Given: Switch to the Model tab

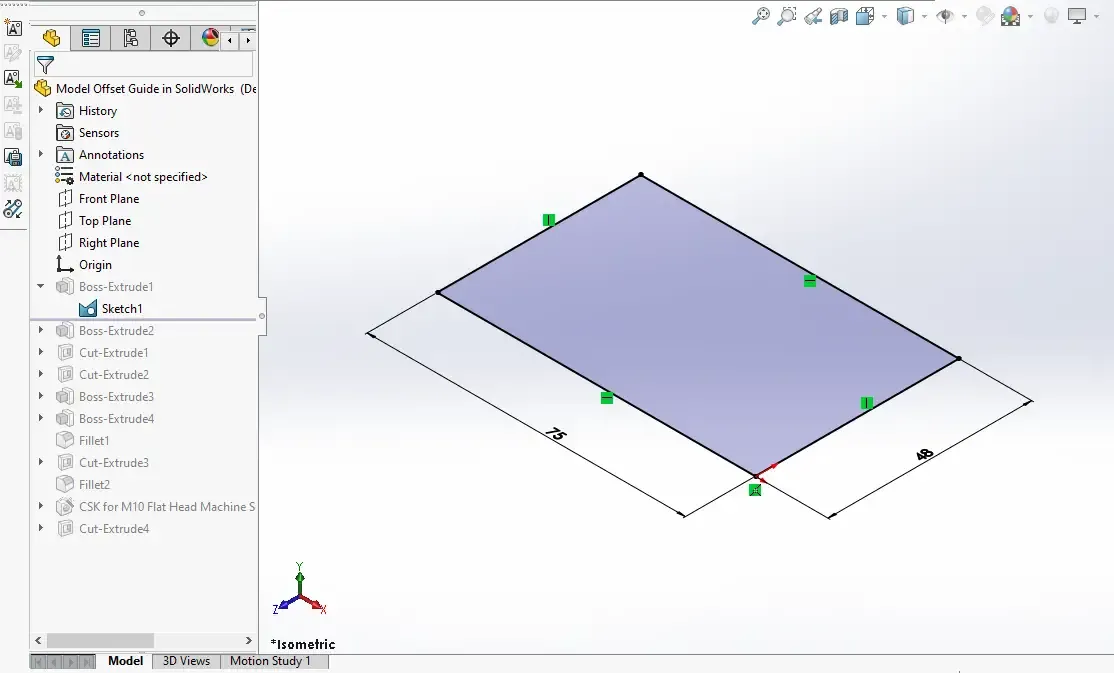Looking at the screenshot, I should click(125, 661).
